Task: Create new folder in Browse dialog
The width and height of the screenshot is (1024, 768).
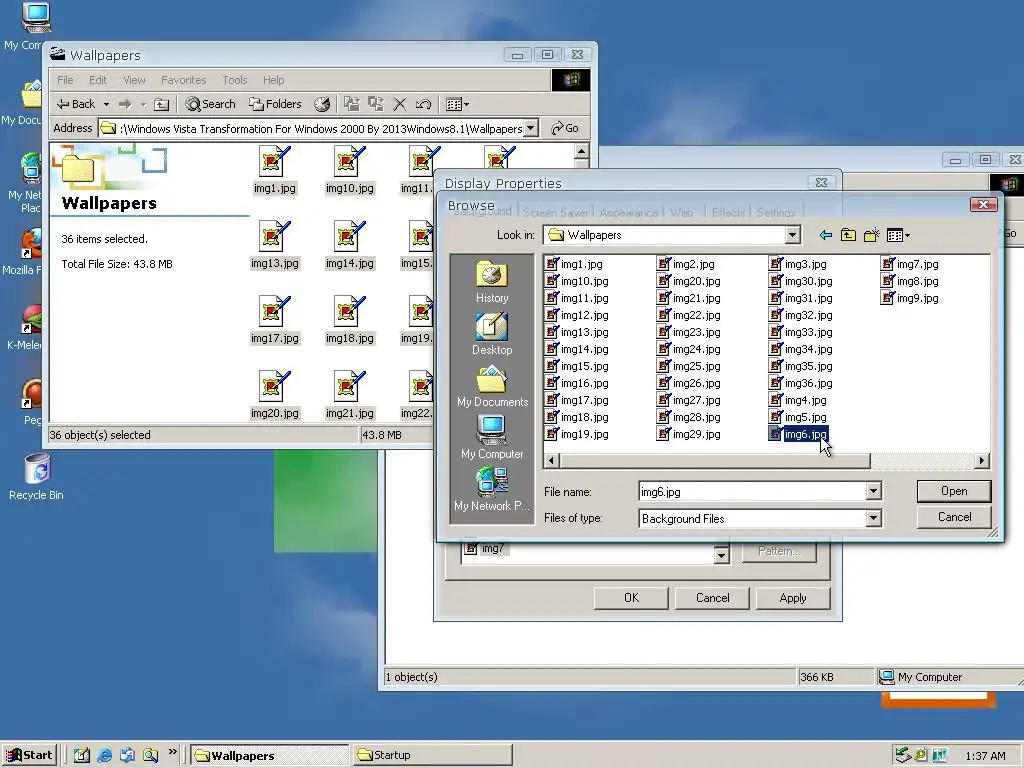Action: pyautogui.click(x=871, y=235)
